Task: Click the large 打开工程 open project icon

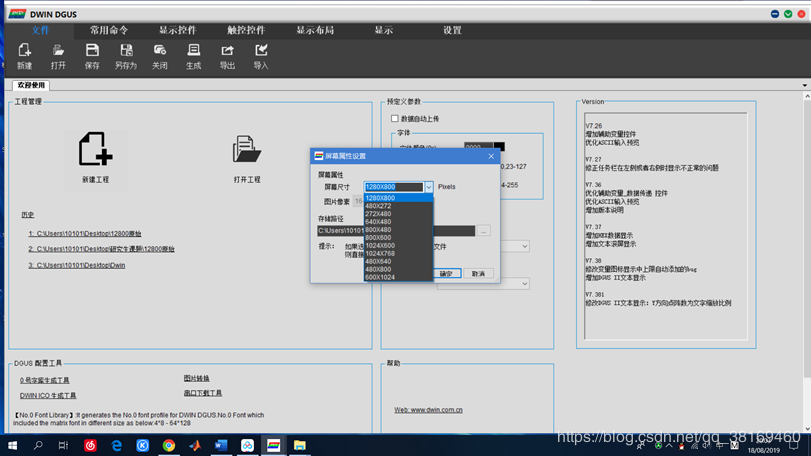Action: (x=247, y=149)
